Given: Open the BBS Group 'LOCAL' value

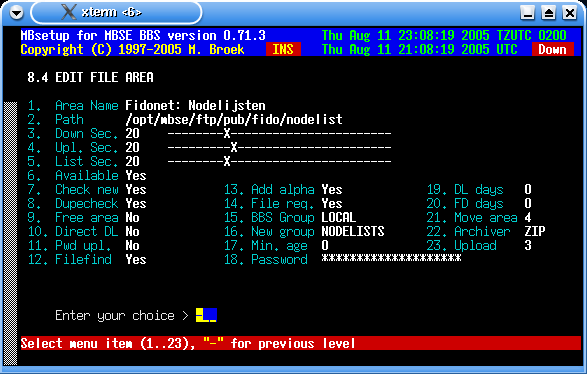Looking at the screenshot, I should pos(339,218).
